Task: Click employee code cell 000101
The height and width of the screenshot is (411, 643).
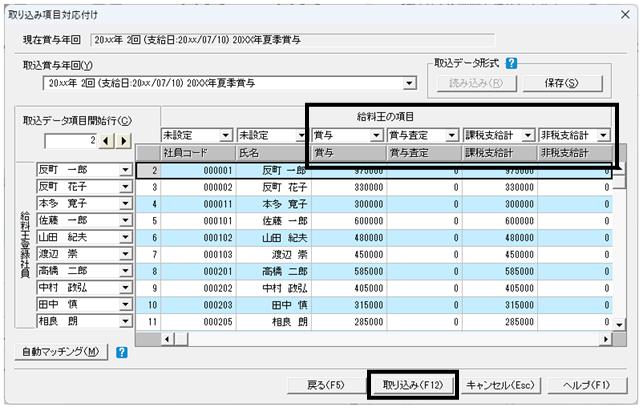Action: pos(198,221)
